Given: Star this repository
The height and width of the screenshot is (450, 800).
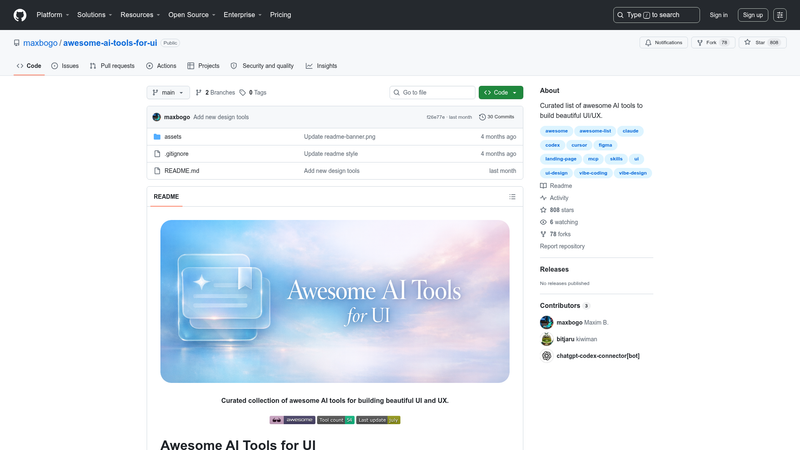Looking at the screenshot, I should pos(762,42).
